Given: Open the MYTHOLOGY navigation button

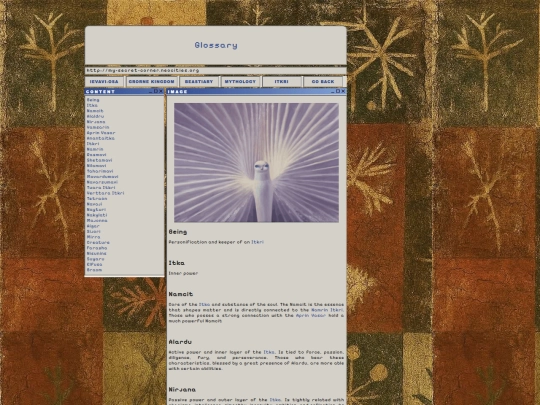Looking at the screenshot, I should coord(240,82).
